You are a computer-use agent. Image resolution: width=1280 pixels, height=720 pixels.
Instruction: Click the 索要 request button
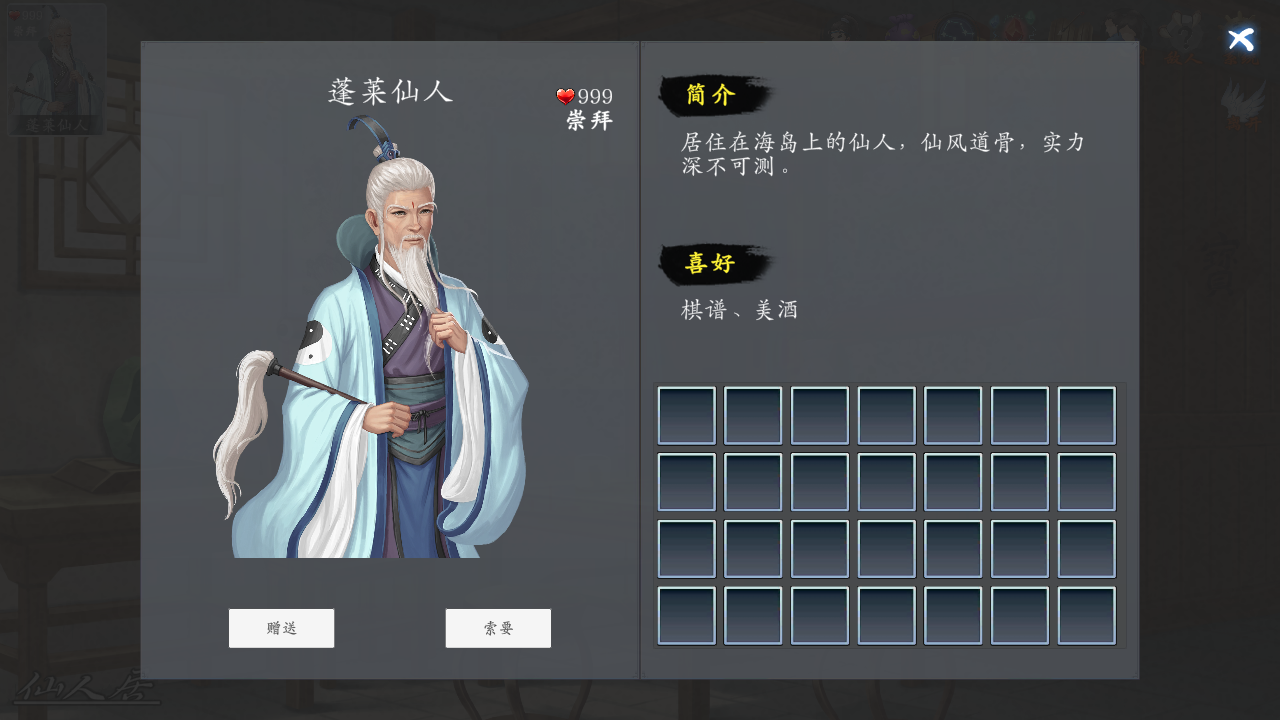point(498,628)
